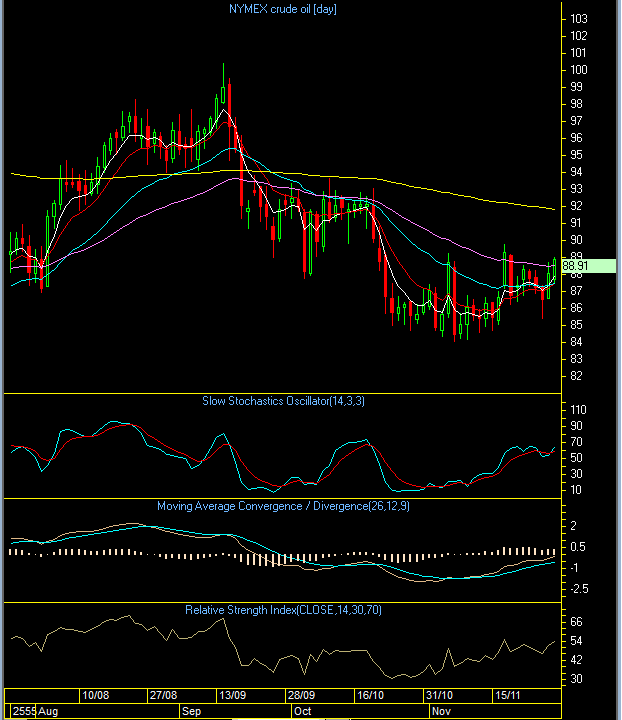Click the 103 price level on scale
The image size is (622, 720).
point(578,19)
